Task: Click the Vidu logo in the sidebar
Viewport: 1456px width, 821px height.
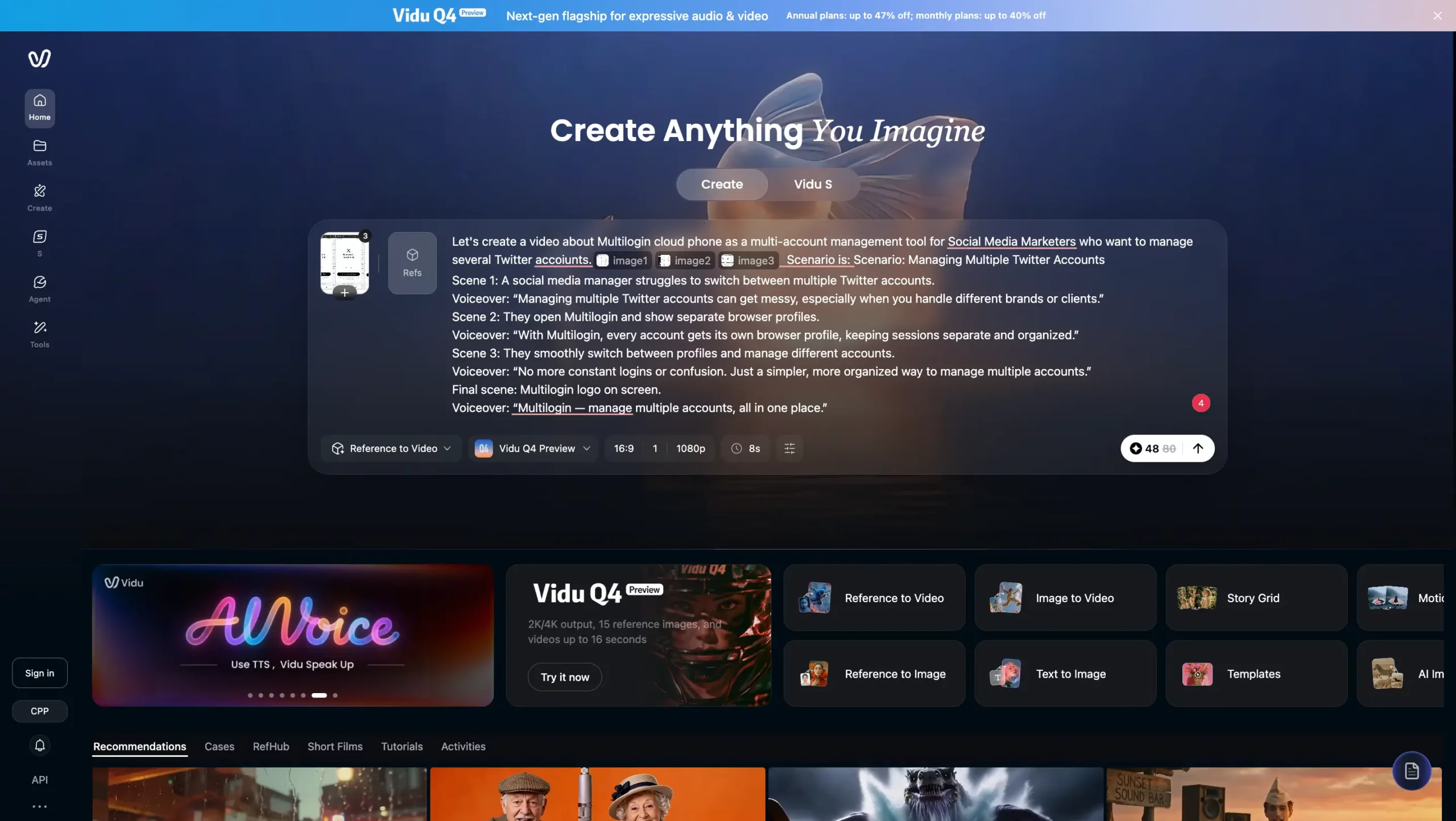Action: (x=39, y=58)
